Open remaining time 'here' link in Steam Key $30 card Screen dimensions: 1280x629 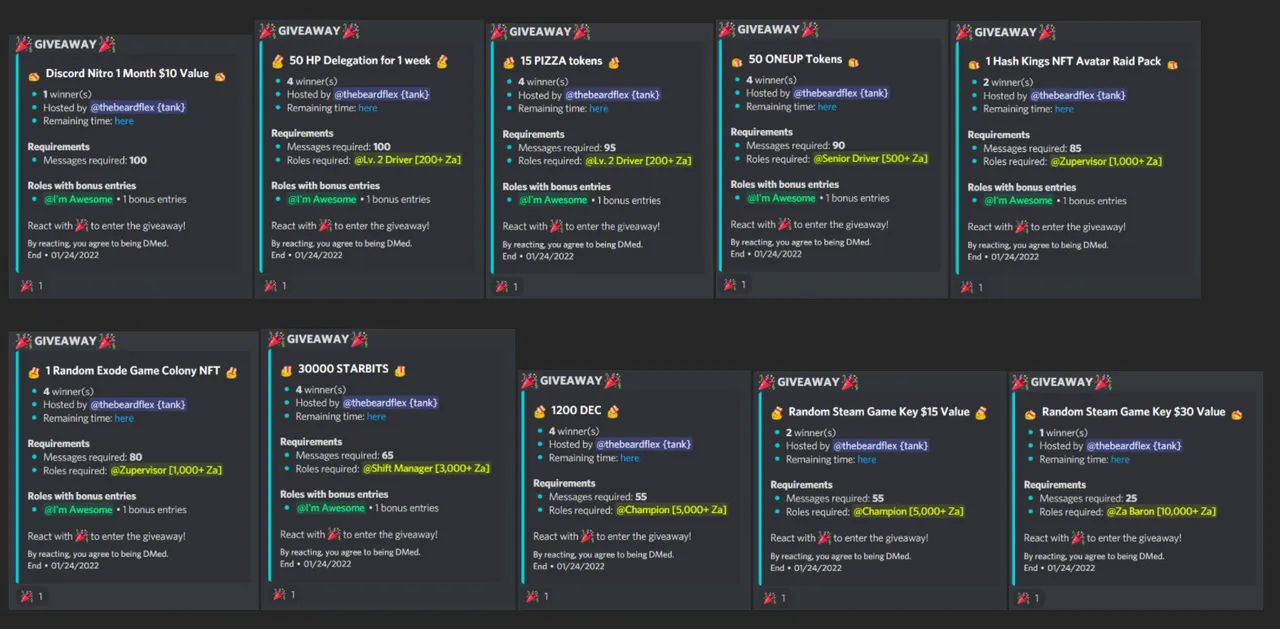[1120, 460]
